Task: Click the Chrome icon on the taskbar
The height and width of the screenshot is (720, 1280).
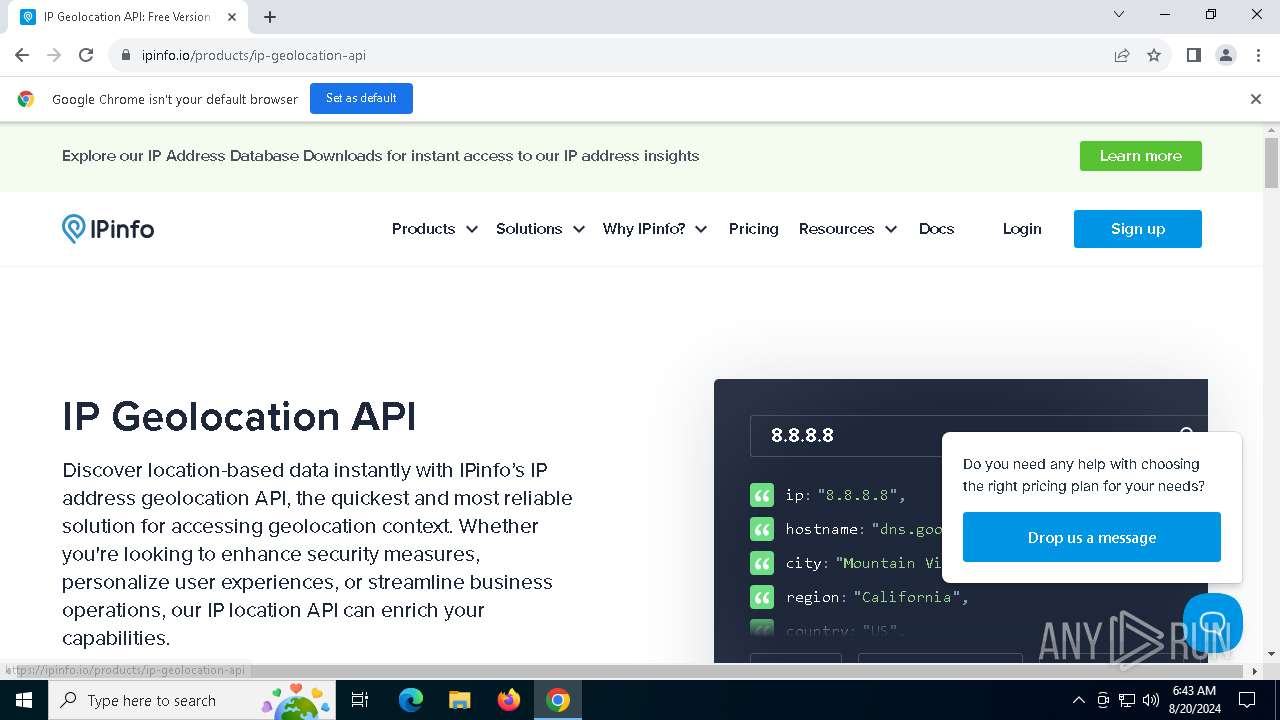Action: tap(558, 700)
